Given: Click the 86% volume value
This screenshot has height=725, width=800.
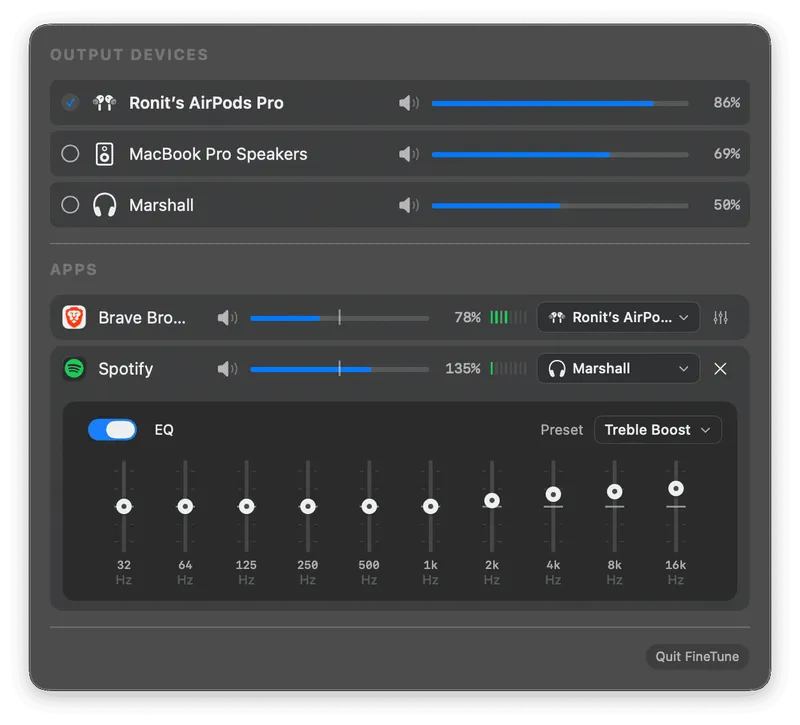Looking at the screenshot, I should point(727,103).
